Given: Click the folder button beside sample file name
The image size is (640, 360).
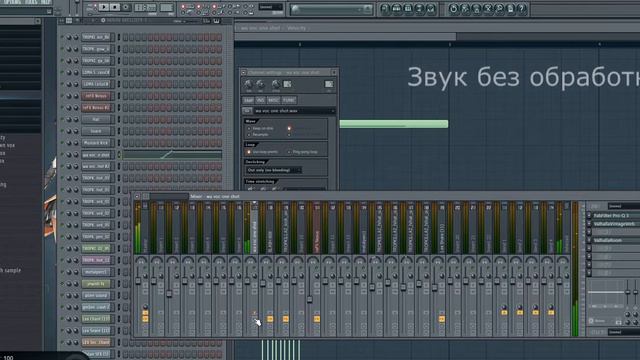Looking at the screenshot, I should click(x=247, y=111).
